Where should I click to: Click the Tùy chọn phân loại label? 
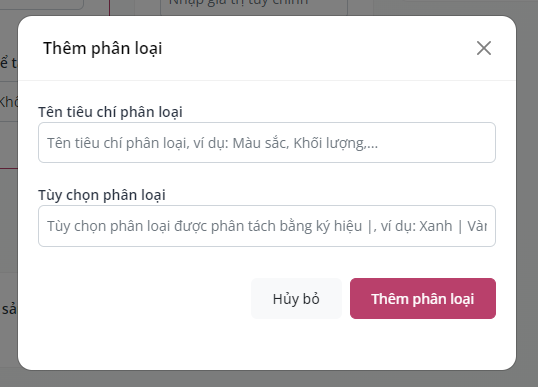(x=102, y=195)
